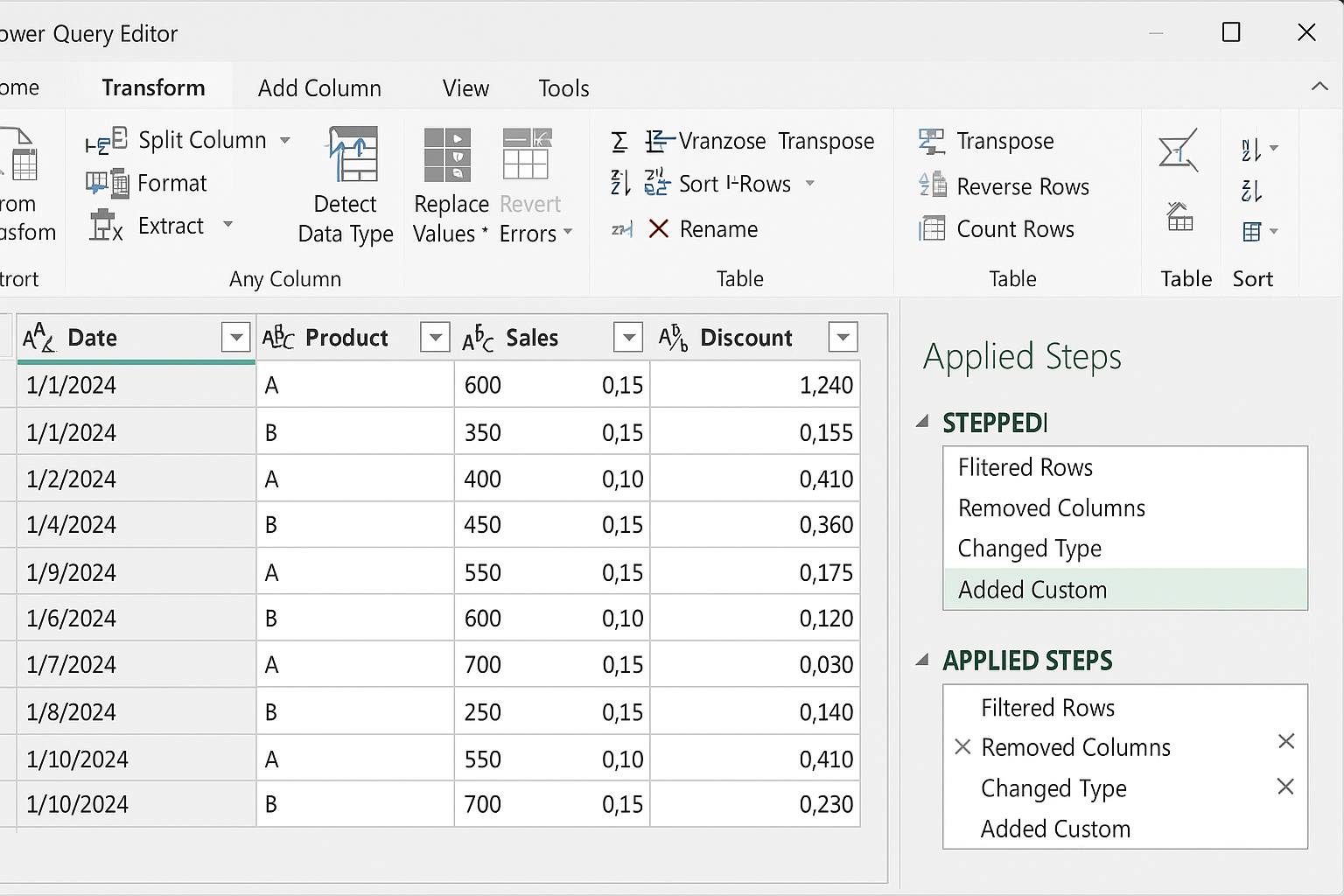Click the Vranzose icon

(x=660, y=141)
